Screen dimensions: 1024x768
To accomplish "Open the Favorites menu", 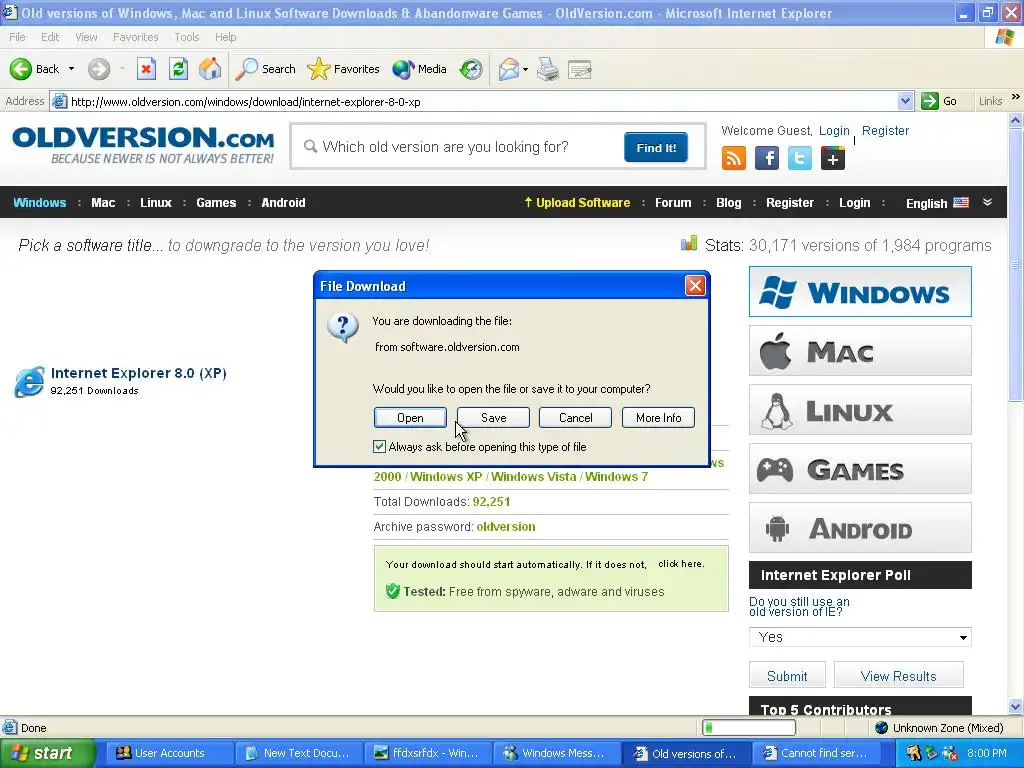I will click(135, 37).
